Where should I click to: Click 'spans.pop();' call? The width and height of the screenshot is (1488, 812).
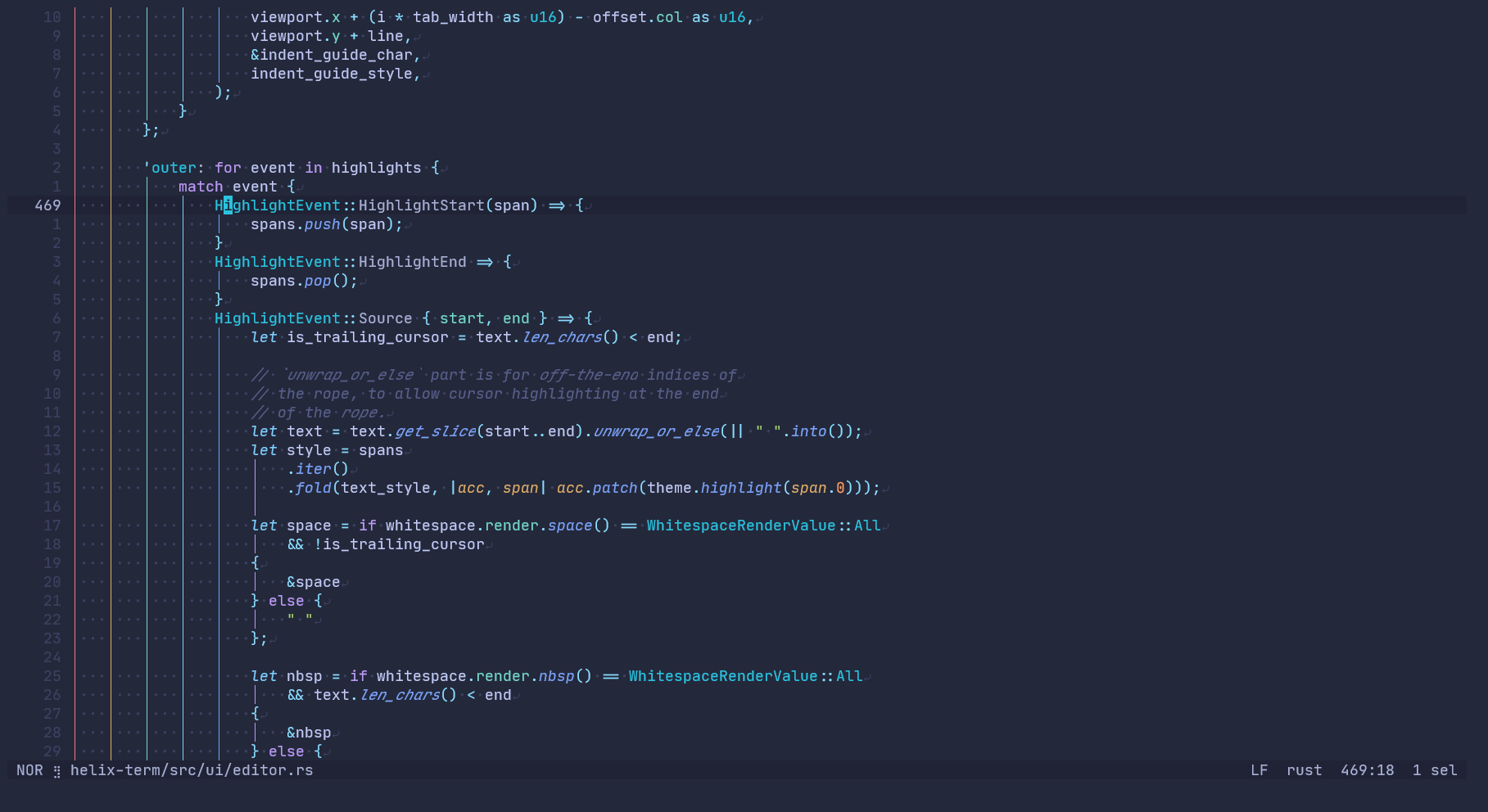305,281
